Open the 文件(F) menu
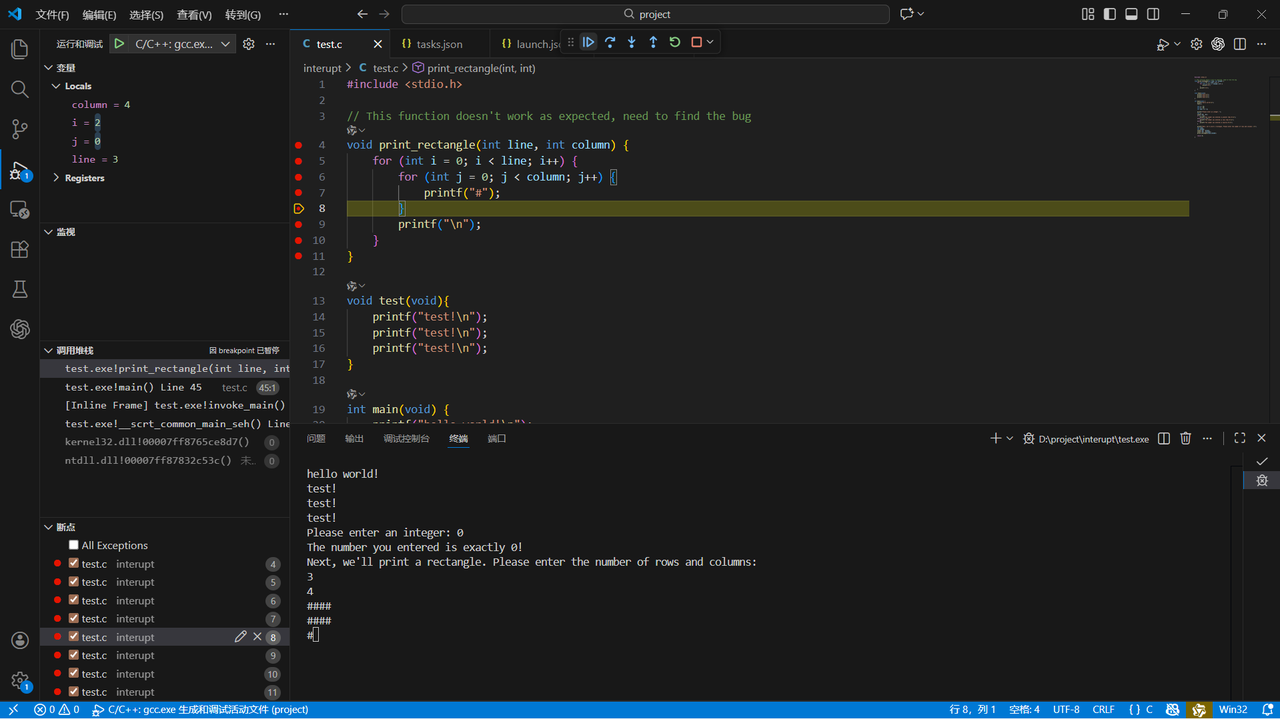 tap(52, 15)
